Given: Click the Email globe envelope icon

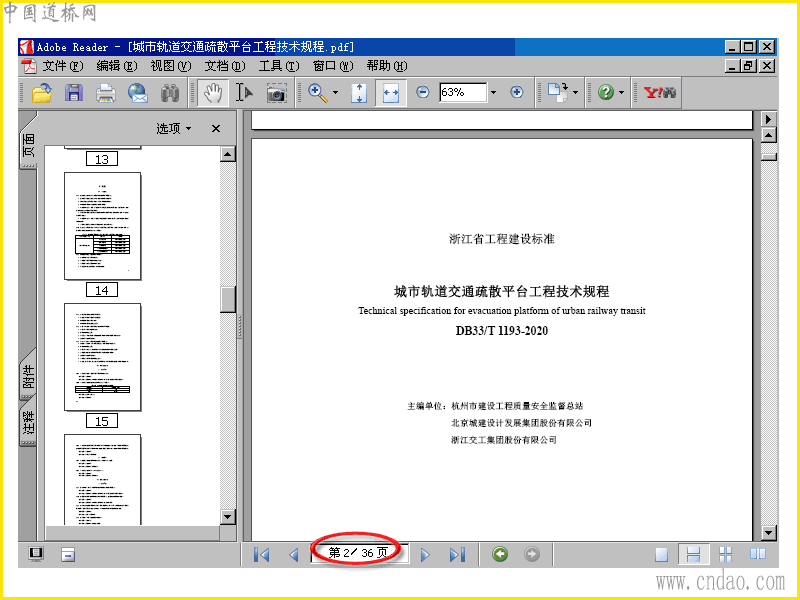Looking at the screenshot, I should click(138, 93).
